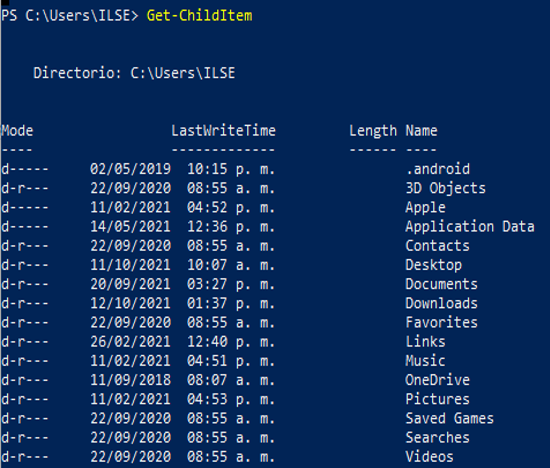The height and width of the screenshot is (468, 550).
Task: Click the mode d----- of Apple row
Action: coord(25,207)
